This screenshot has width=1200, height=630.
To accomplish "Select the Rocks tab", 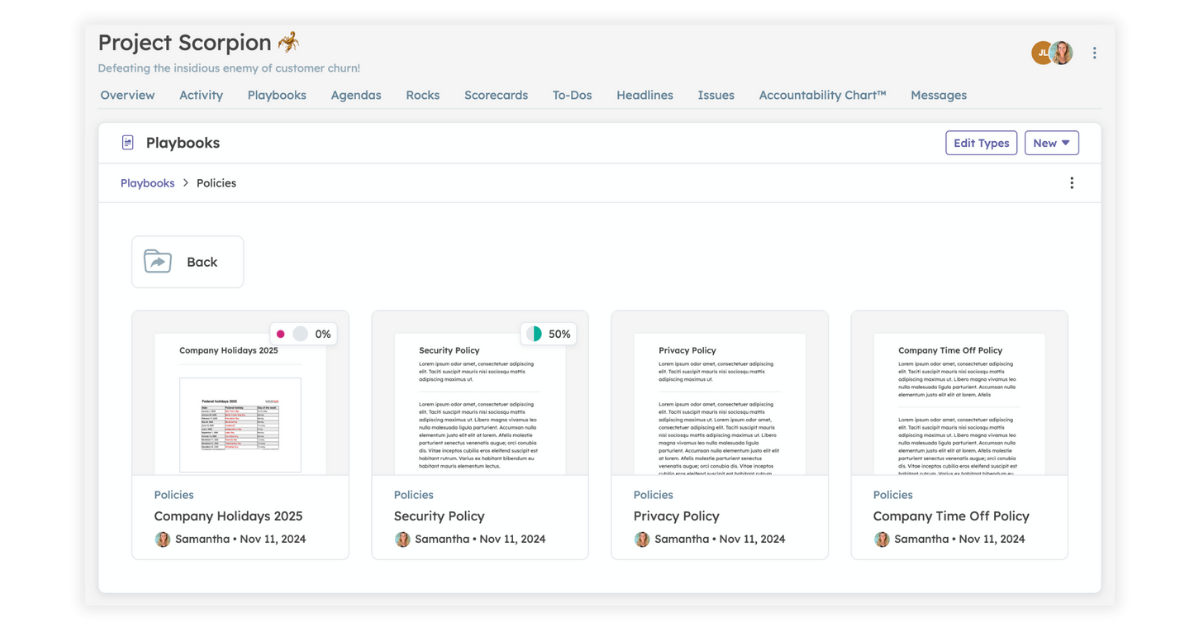I will 422,95.
